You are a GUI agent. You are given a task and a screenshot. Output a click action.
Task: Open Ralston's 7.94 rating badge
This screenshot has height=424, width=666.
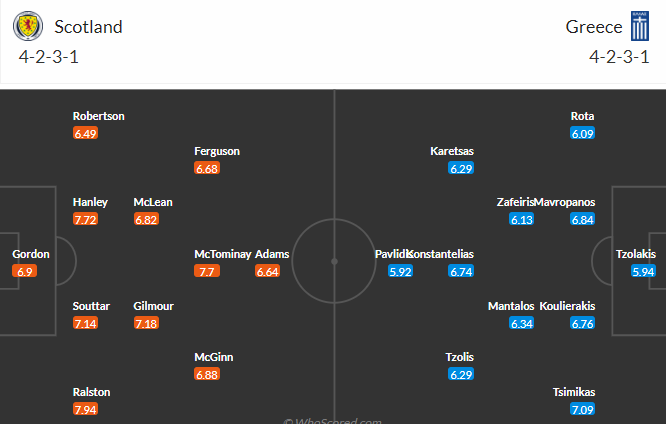click(x=85, y=409)
